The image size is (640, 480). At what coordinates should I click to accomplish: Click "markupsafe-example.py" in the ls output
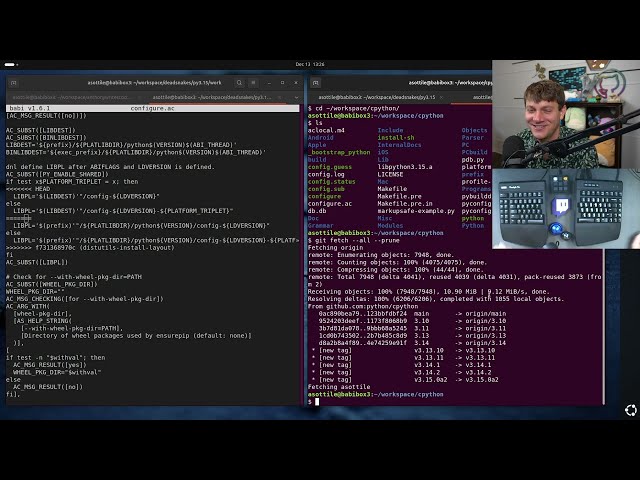[416, 211]
